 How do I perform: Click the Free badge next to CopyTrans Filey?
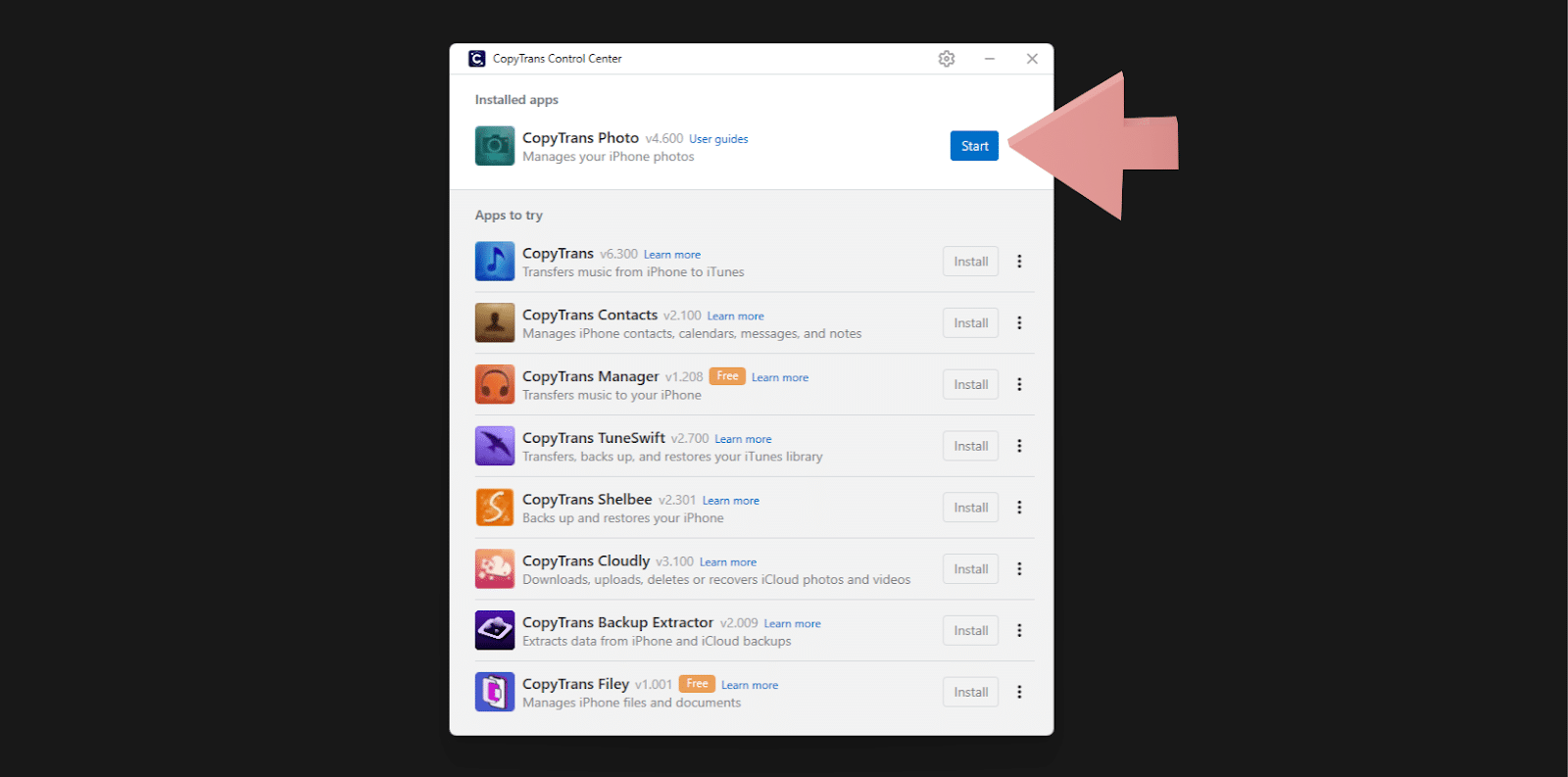pyautogui.click(x=697, y=684)
